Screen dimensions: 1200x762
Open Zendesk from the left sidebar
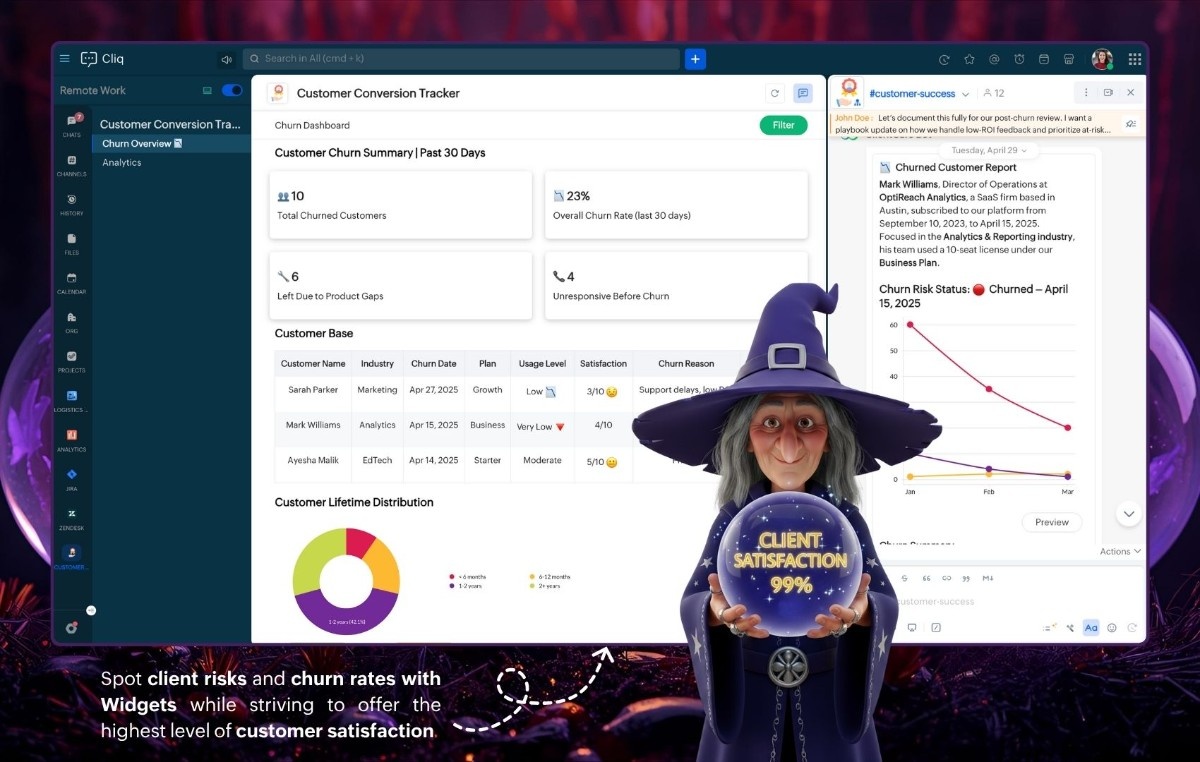(x=71, y=513)
